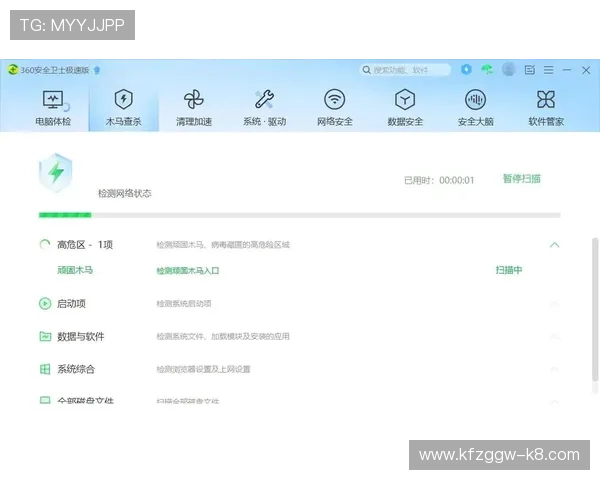Click the 360 logo in title bar
Screen dimensions: 600x480
coord(13,70)
